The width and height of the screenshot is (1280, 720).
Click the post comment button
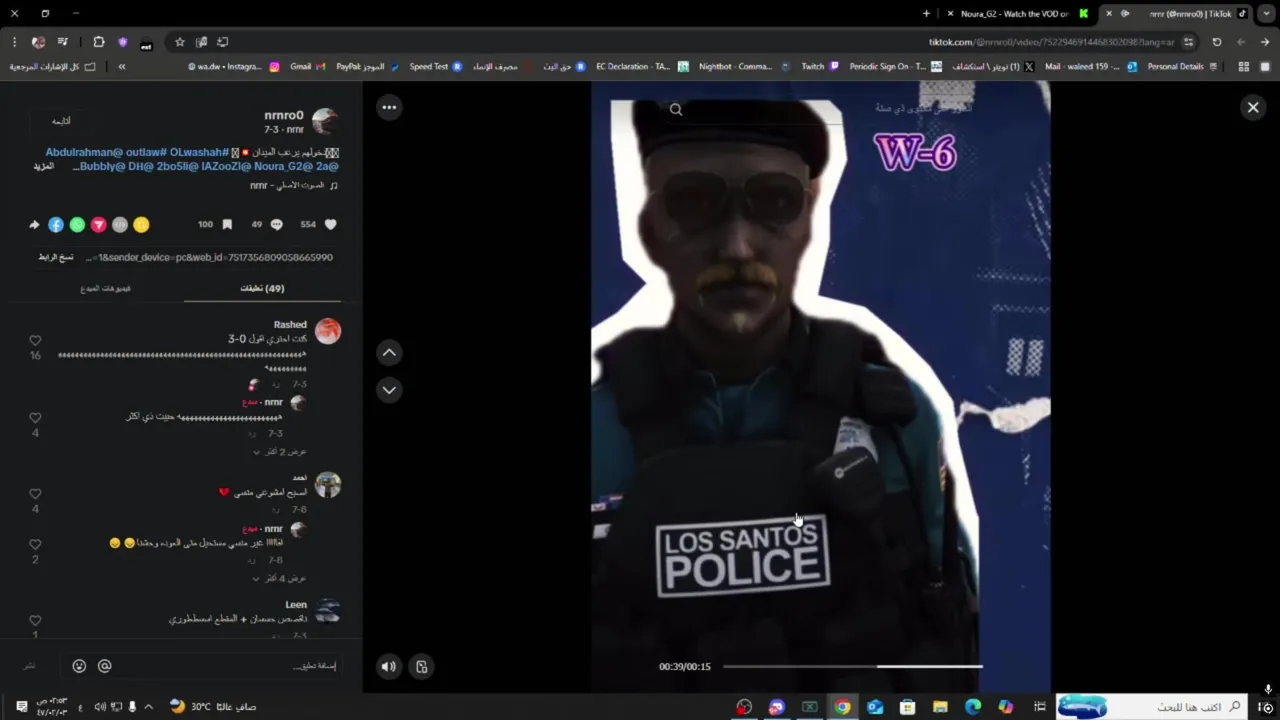tap(30, 666)
